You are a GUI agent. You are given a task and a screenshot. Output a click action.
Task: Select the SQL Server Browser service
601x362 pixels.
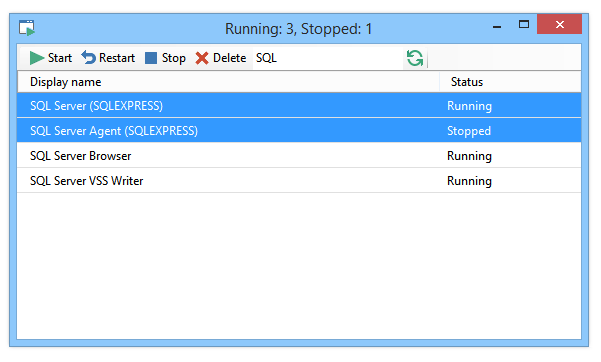tap(299, 156)
